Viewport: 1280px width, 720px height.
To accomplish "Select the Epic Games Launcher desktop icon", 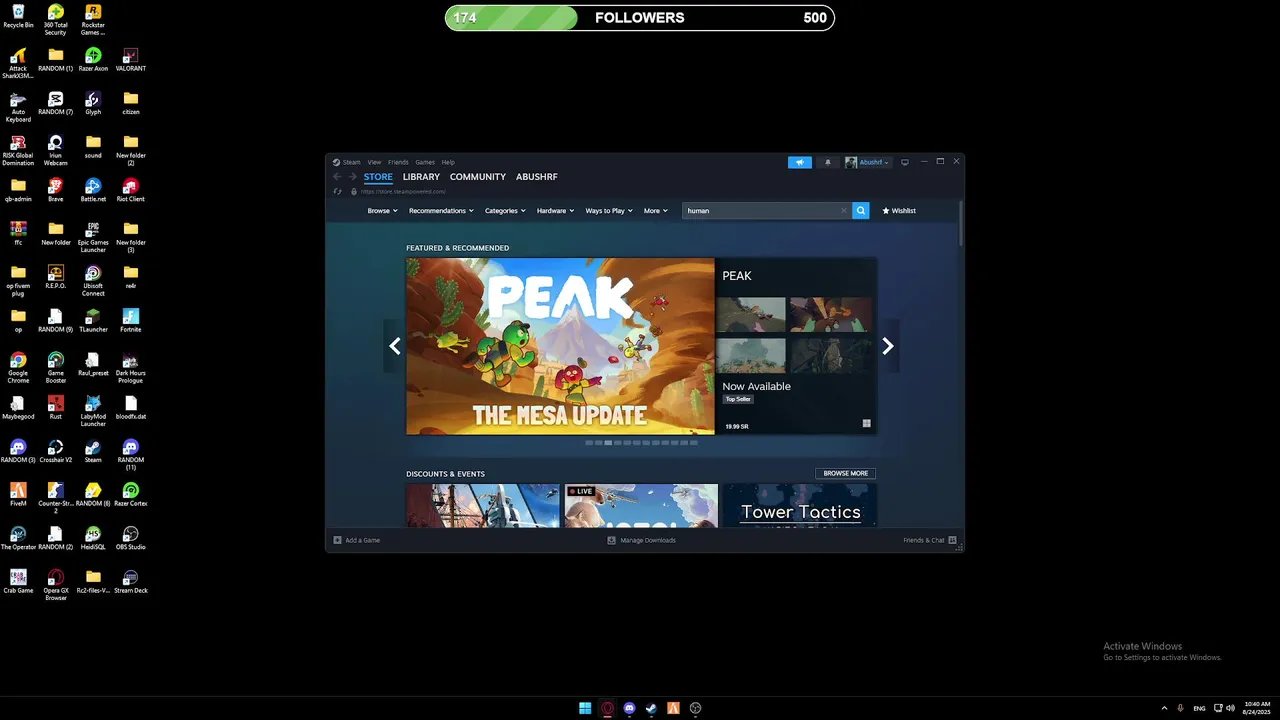I will point(93,237).
